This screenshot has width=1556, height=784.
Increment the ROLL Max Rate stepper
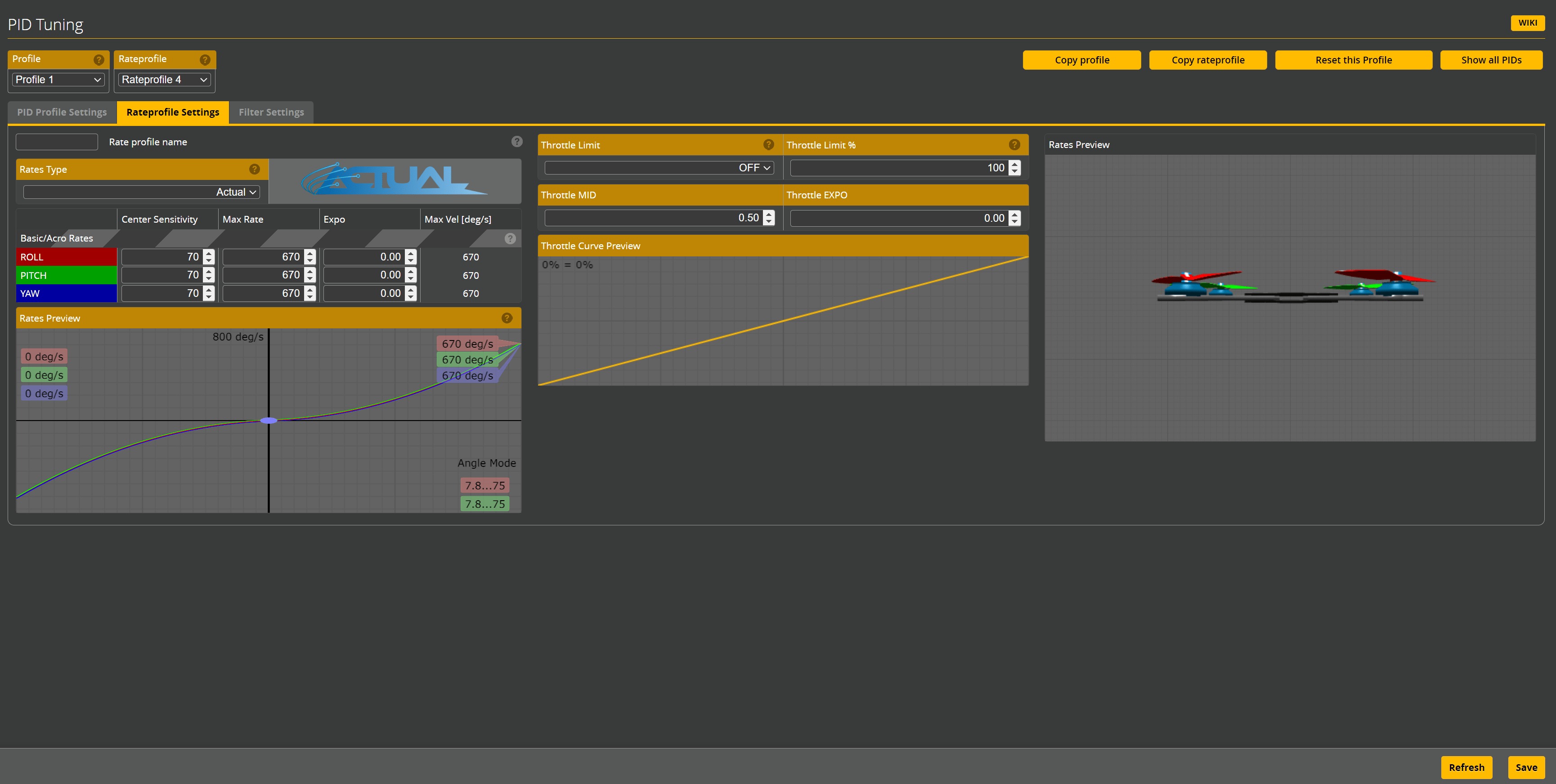309,253
